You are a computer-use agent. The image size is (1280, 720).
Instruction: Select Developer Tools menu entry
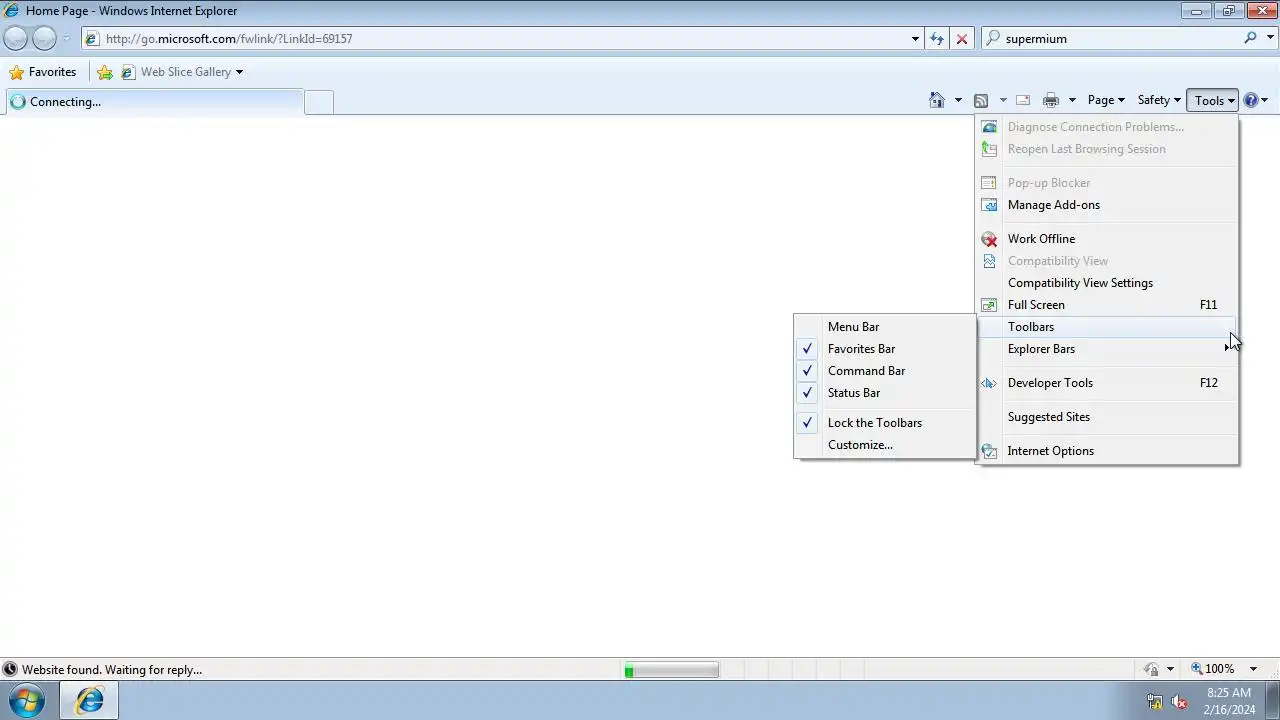pos(1107,383)
